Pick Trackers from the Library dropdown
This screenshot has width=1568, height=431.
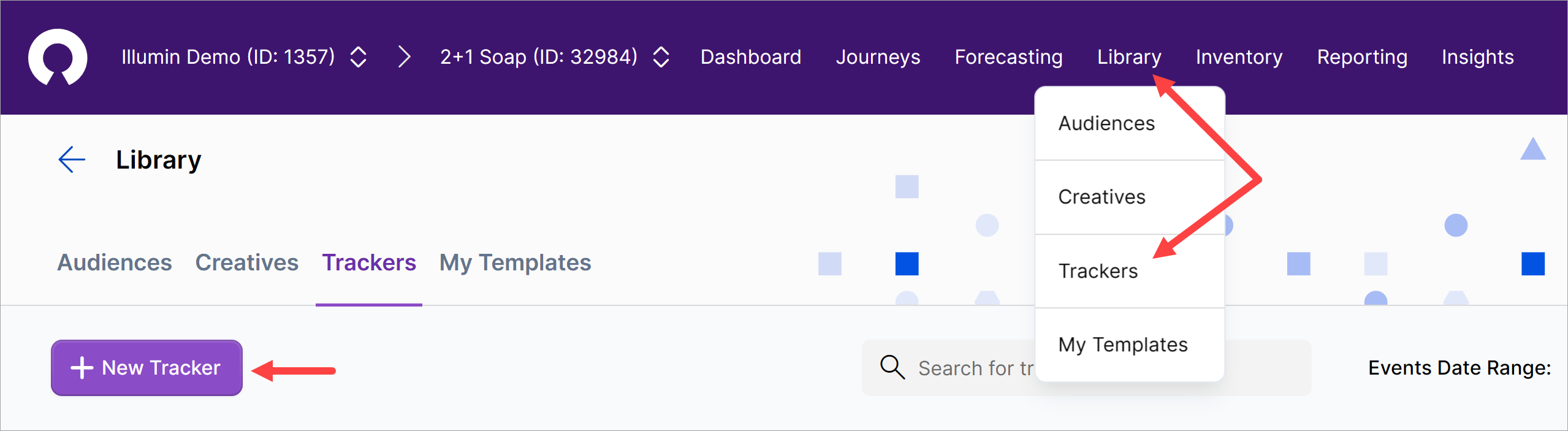click(1098, 271)
